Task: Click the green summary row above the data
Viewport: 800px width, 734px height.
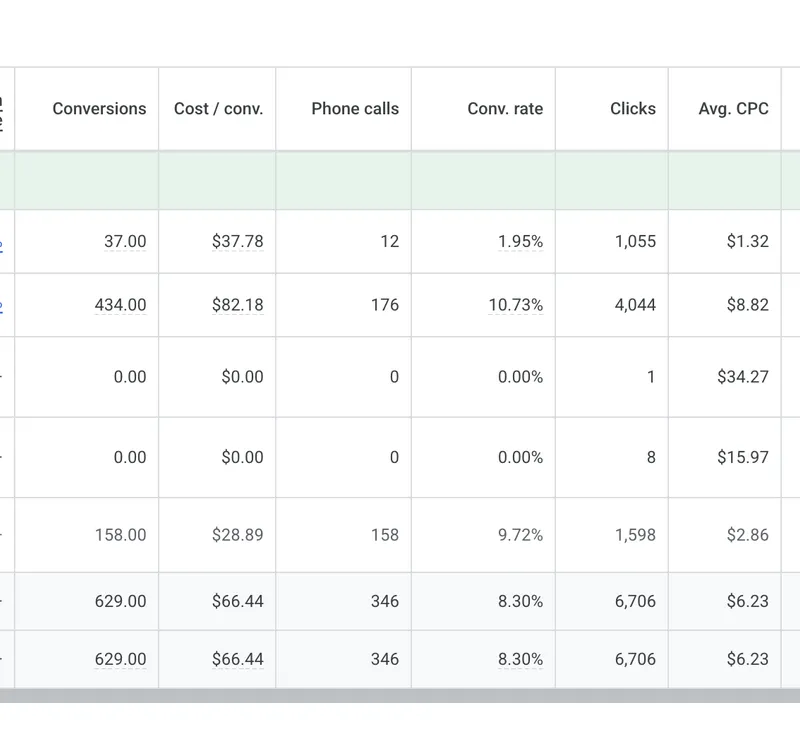Action: point(400,180)
